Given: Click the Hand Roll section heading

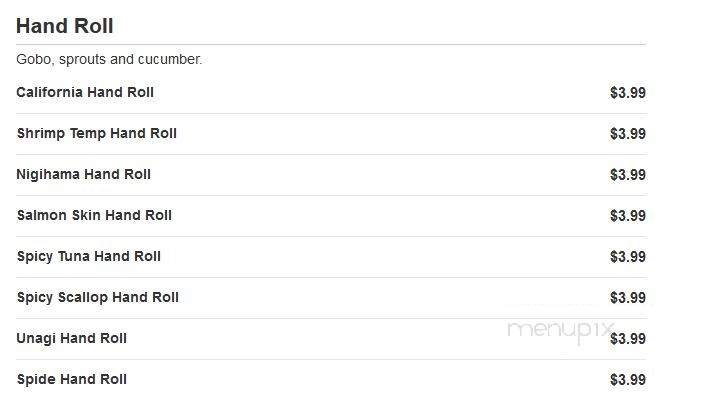Looking at the screenshot, I should 64,26.
